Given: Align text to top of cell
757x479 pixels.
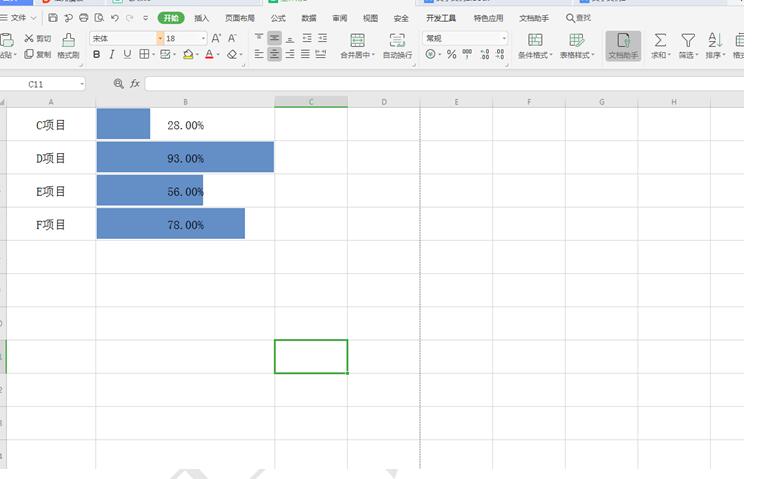Looking at the screenshot, I should [259, 38].
